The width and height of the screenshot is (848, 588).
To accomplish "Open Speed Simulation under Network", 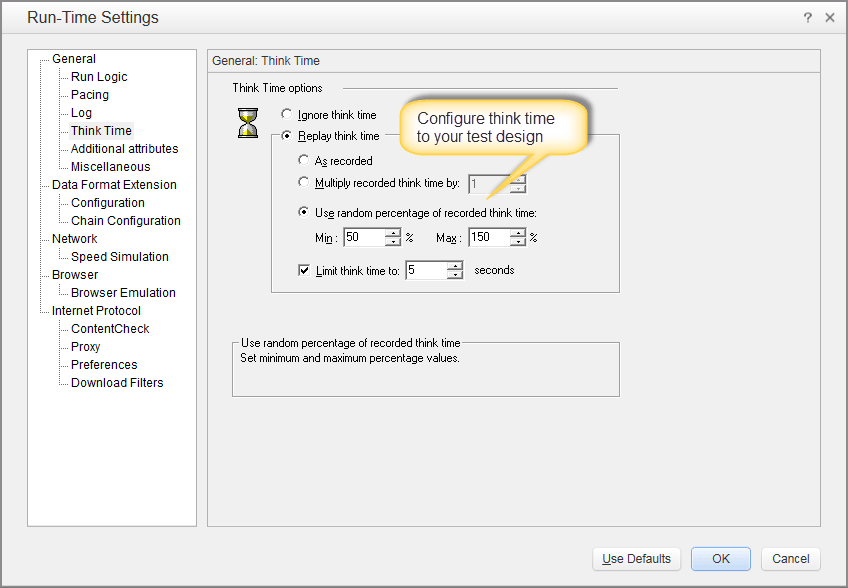I will [120, 257].
